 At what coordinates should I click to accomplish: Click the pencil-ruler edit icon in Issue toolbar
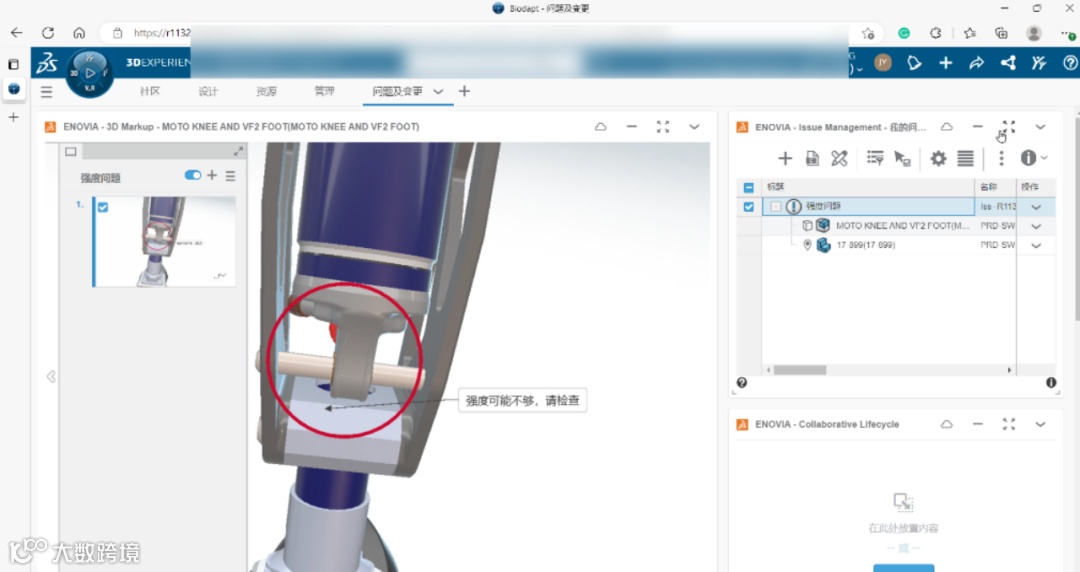click(839, 159)
